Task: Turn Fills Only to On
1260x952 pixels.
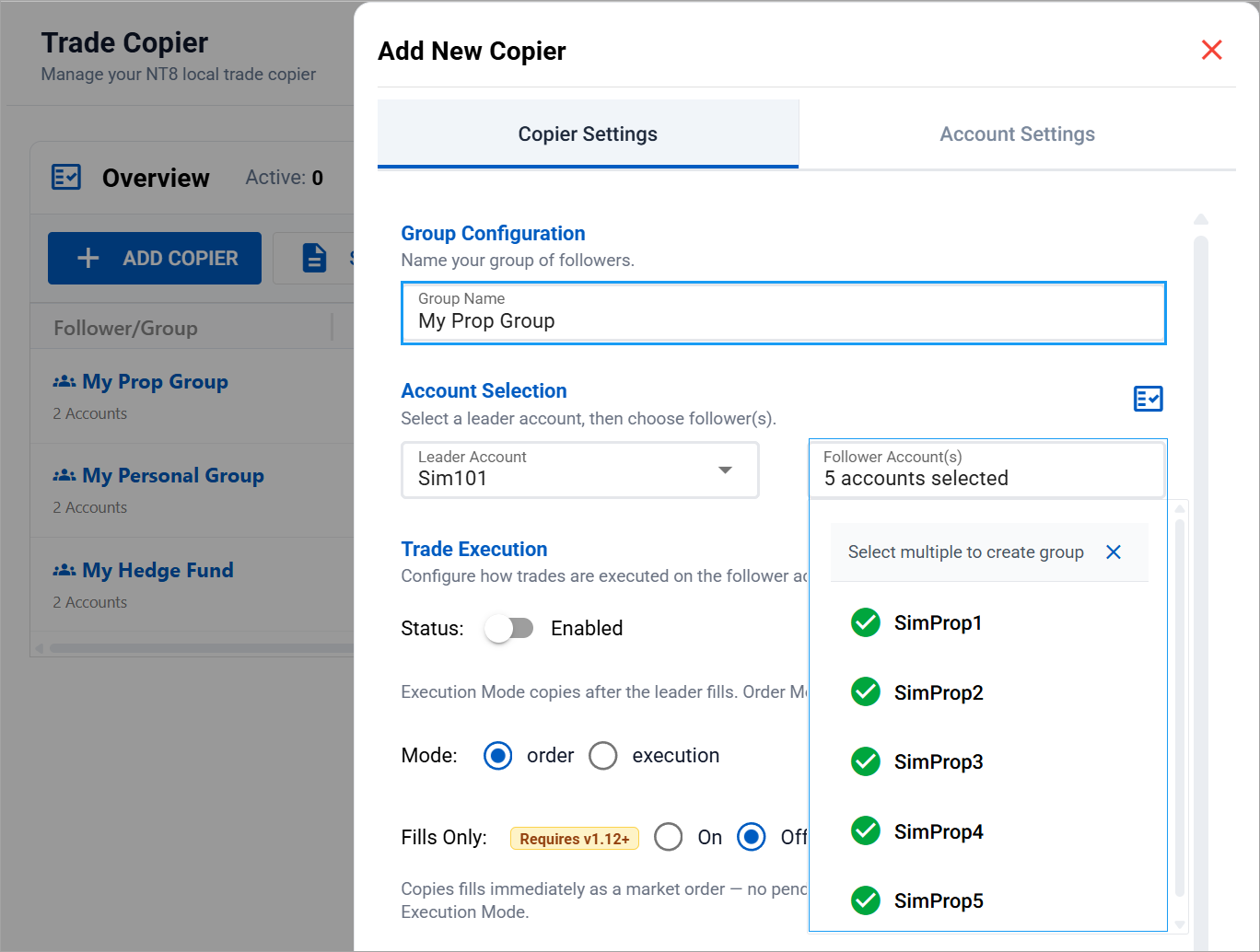Action: tap(669, 838)
